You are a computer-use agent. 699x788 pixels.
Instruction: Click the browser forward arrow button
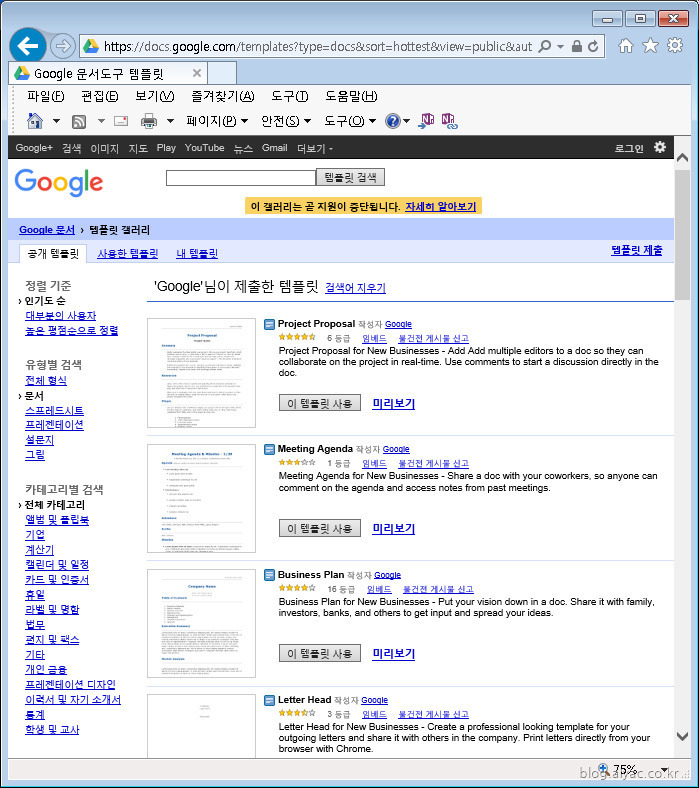click(x=63, y=46)
